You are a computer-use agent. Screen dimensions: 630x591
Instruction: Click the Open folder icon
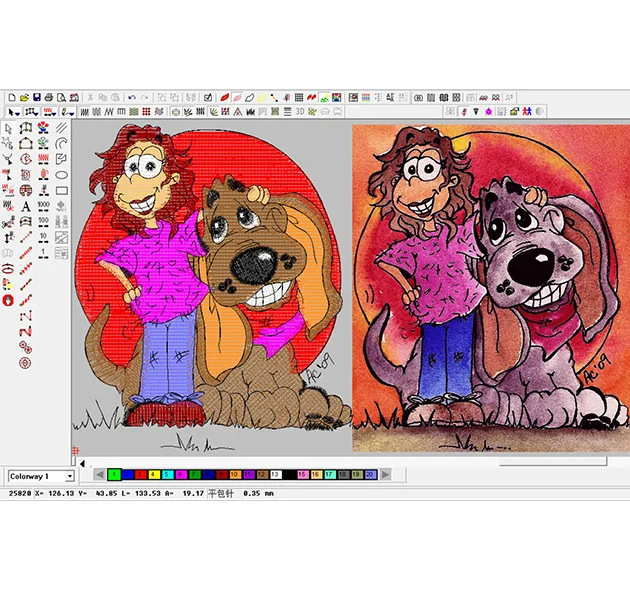24,97
